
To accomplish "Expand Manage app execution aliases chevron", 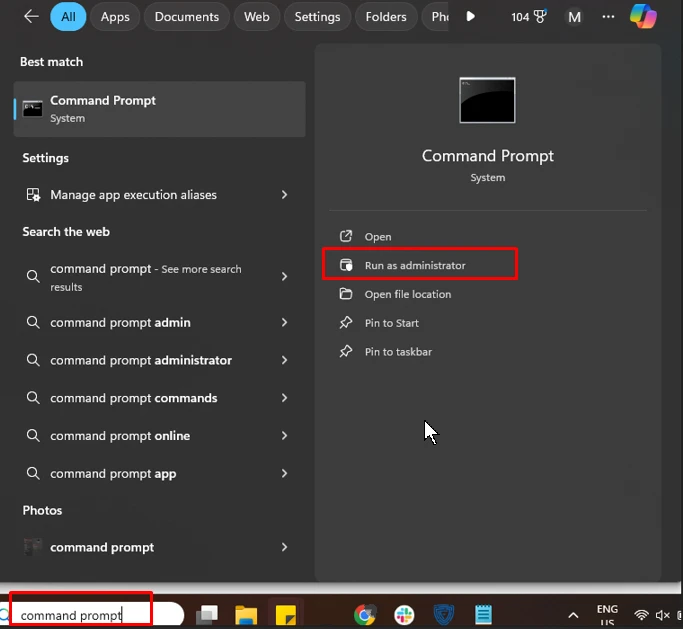I will (284, 195).
